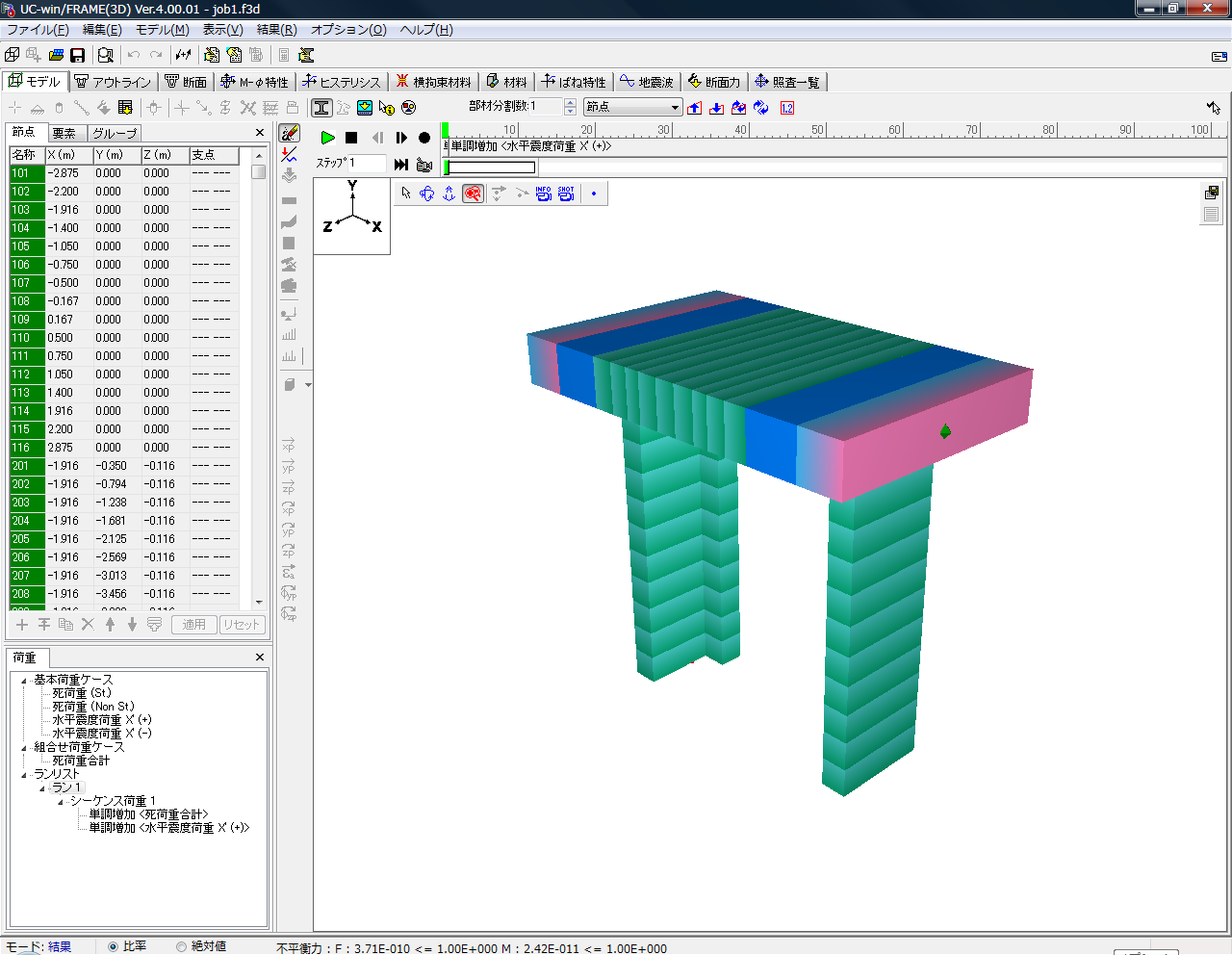Screen dimensions: 1232x955
Task: Click the SHOT screenshot icon
Action: click(x=566, y=194)
